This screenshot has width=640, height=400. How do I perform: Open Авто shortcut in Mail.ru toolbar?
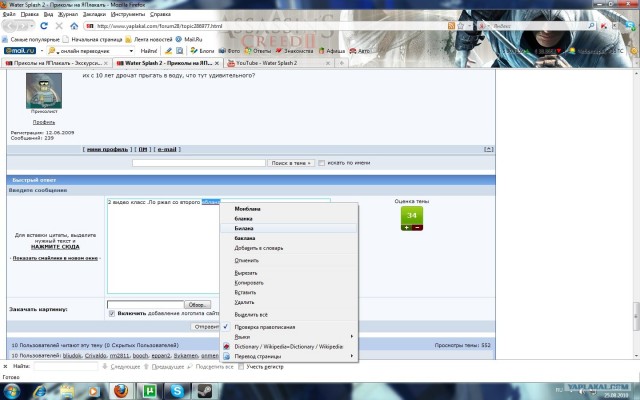point(360,51)
